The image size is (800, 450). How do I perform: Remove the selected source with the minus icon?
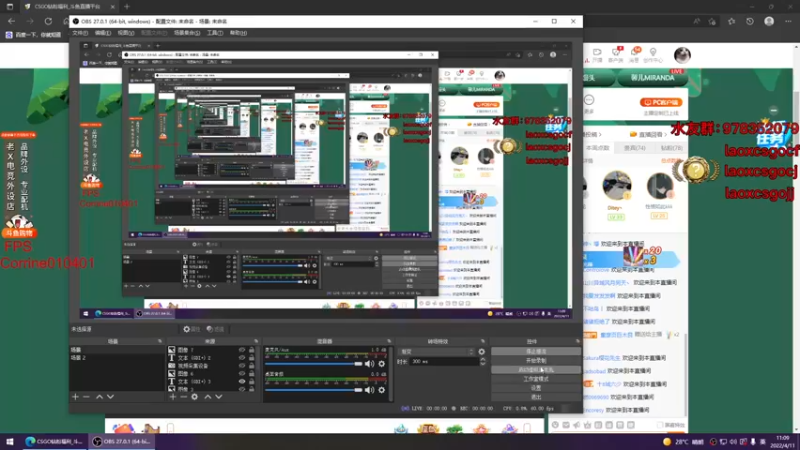click(184, 397)
